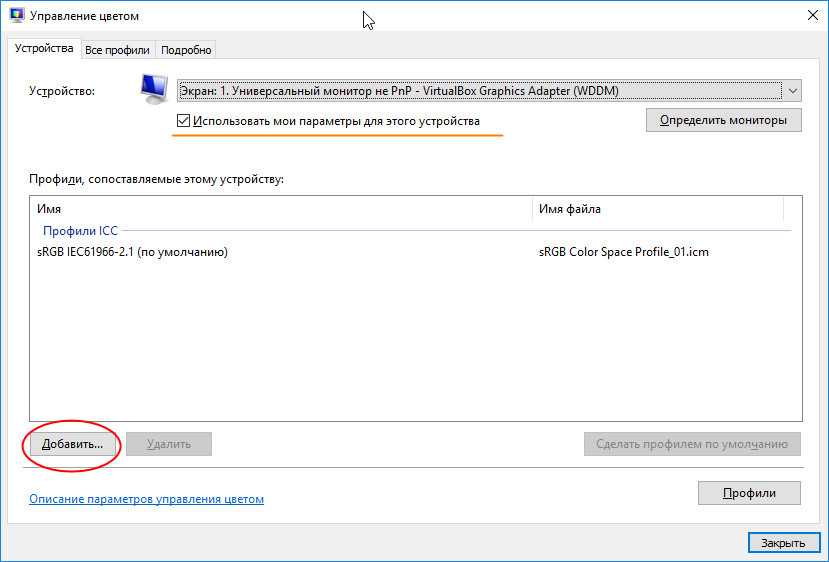829x562 pixels.
Task: Close the window with the title bar X
Action: pos(806,16)
